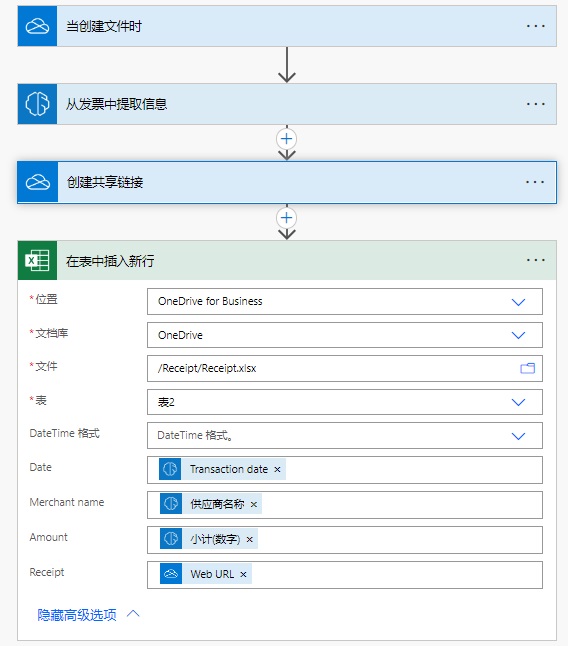Open the ellipsis menu for 创建共享链接
568x646 pixels.
pos(535,182)
